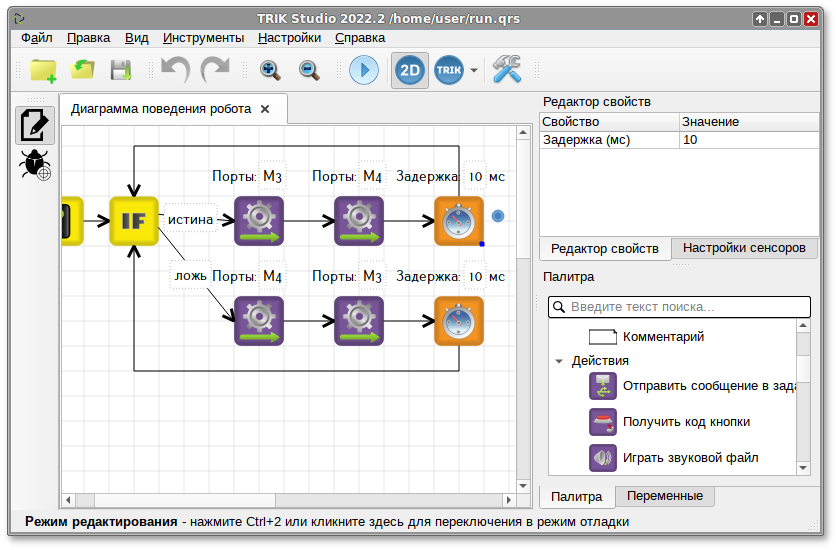The image size is (837, 550).
Task: Switch to the Настройки сенсоров tab
Action: (x=743, y=249)
